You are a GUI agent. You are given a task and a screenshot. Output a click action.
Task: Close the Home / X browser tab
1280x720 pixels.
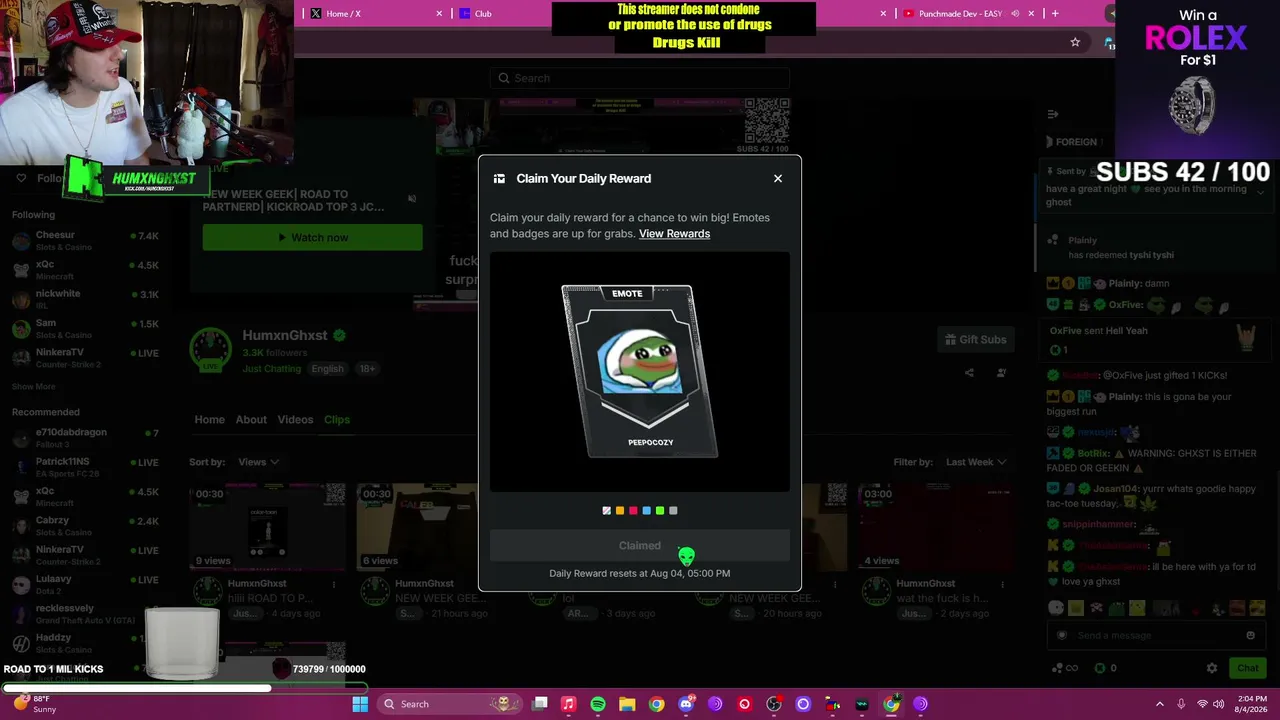click(438, 13)
